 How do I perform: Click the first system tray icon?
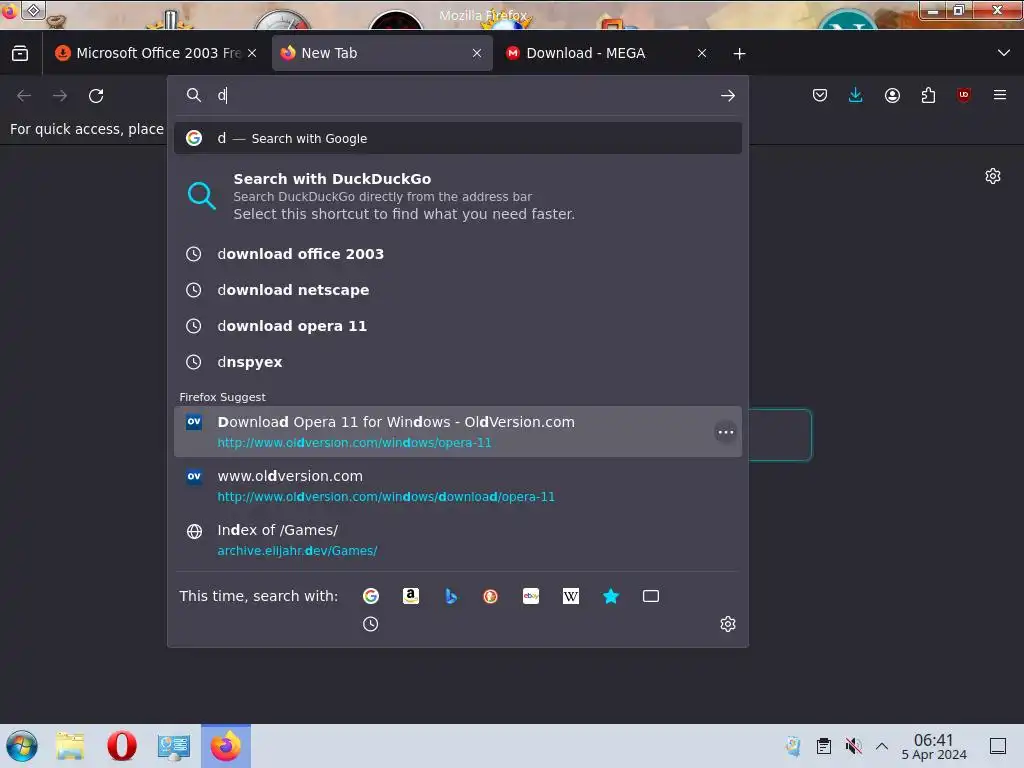pos(793,746)
